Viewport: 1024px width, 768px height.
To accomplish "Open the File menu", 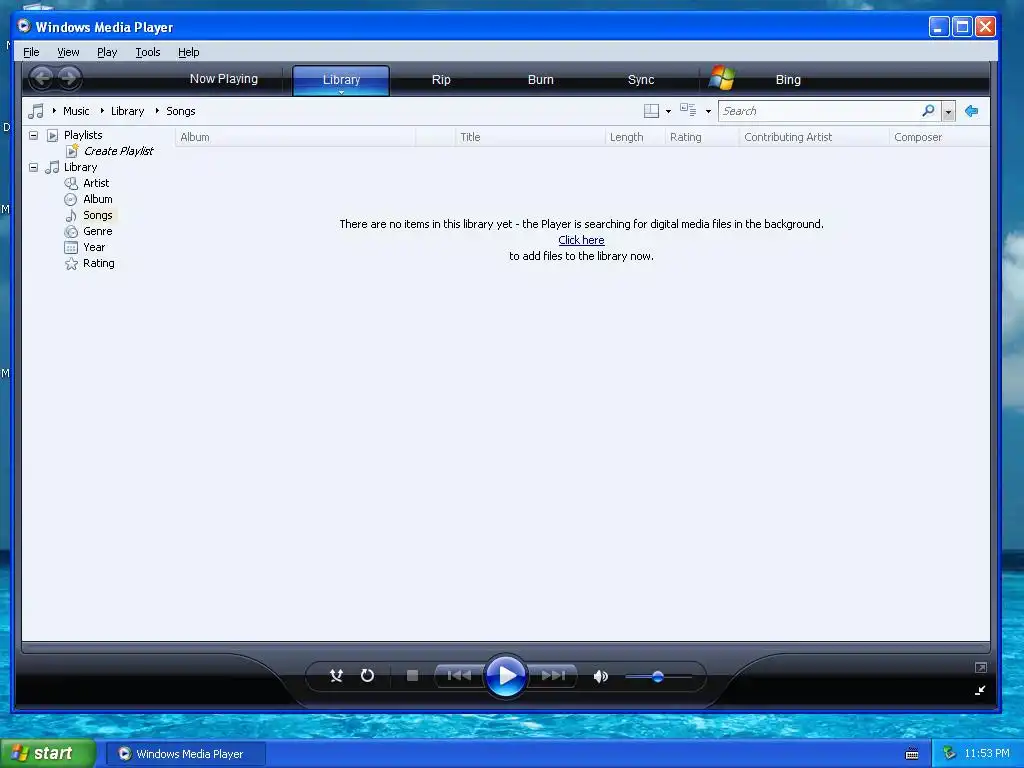I will click(x=31, y=52).
